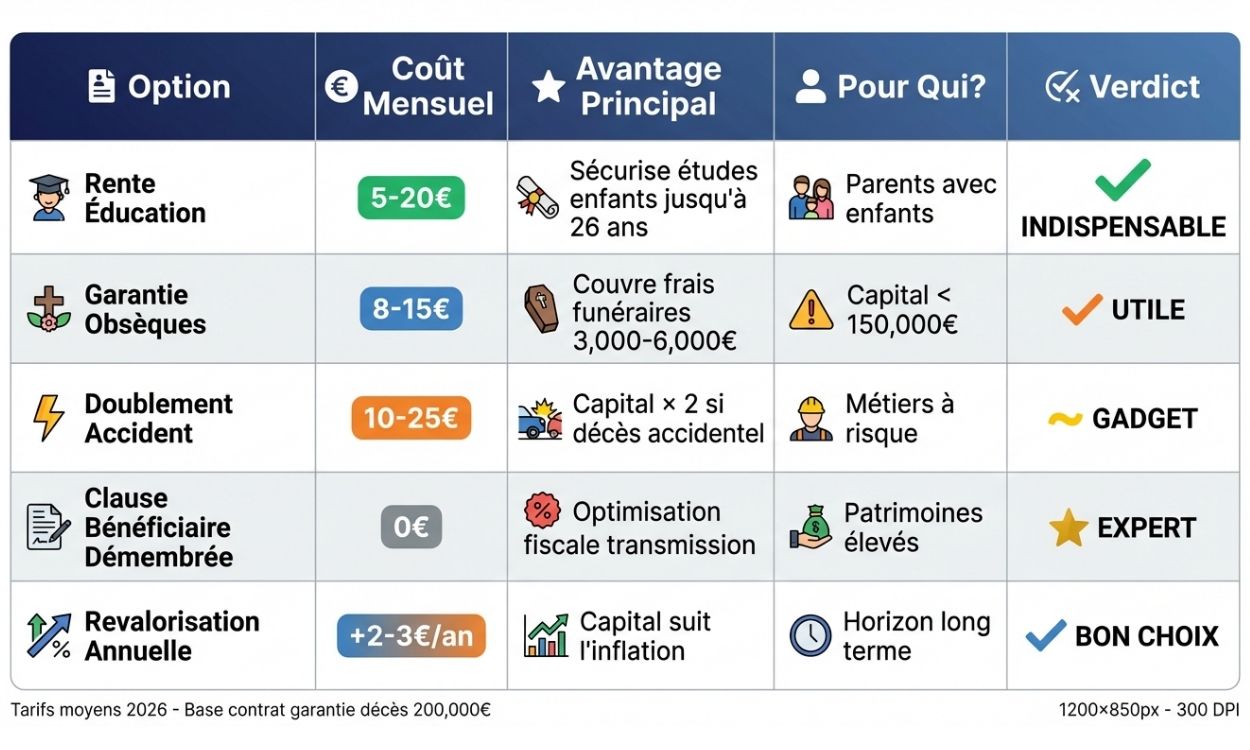Select the Option column header
1250x750 pixels.
(160, 87)
